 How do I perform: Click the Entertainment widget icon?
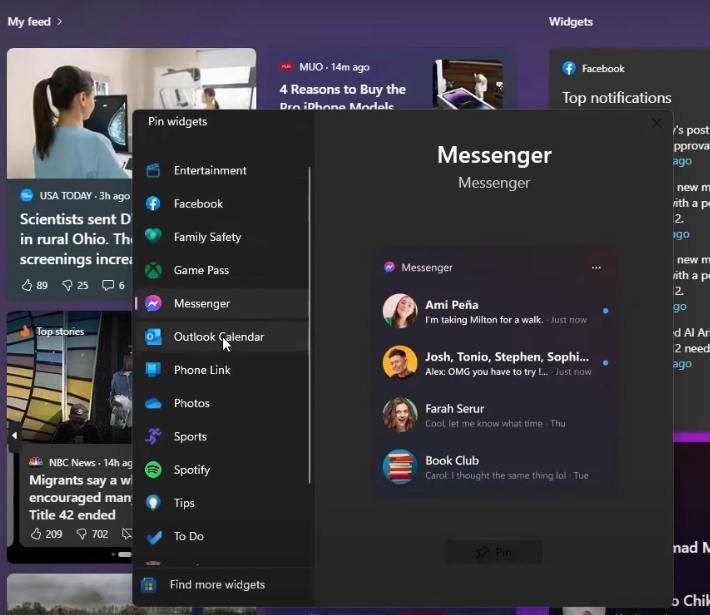(153, 170)
